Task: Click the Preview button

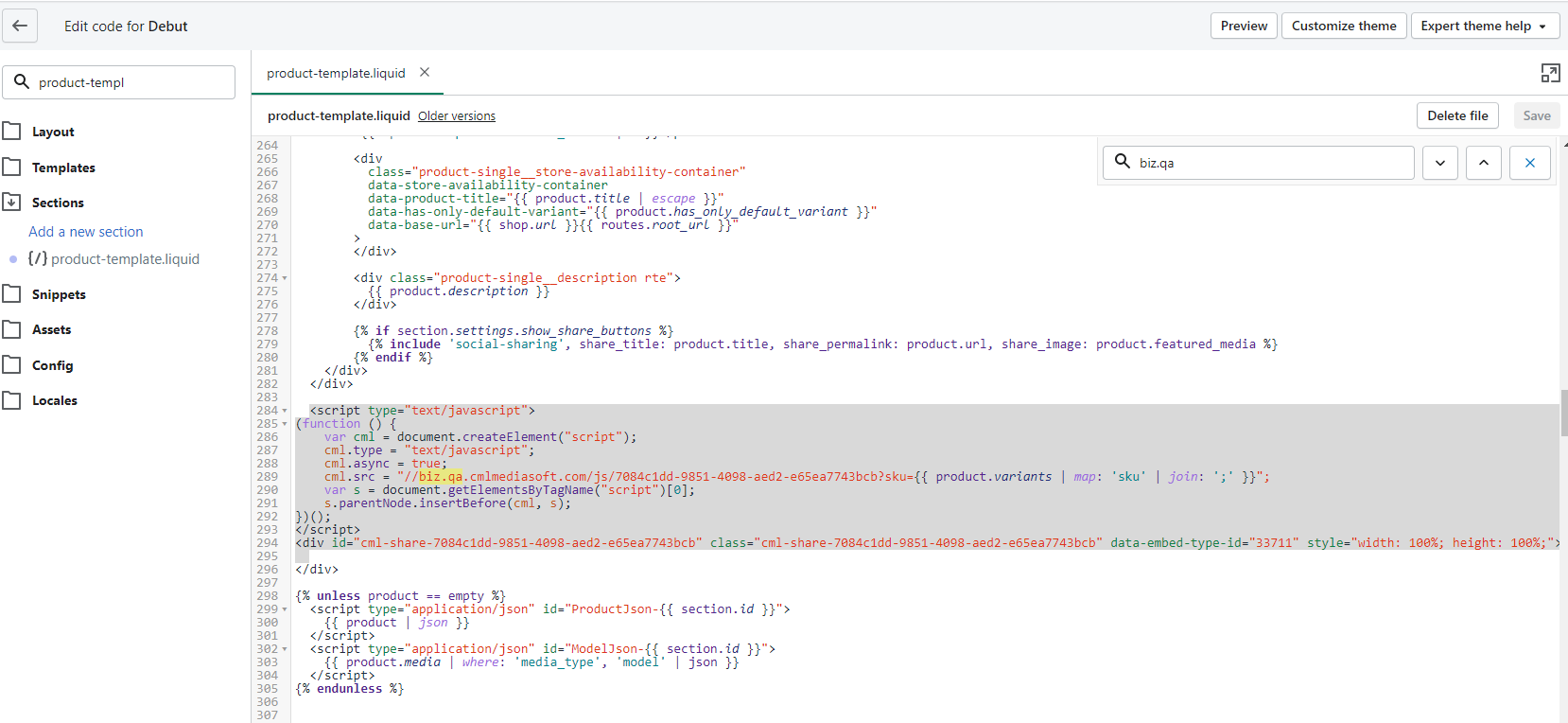Action: click(x=1244, y=26)
